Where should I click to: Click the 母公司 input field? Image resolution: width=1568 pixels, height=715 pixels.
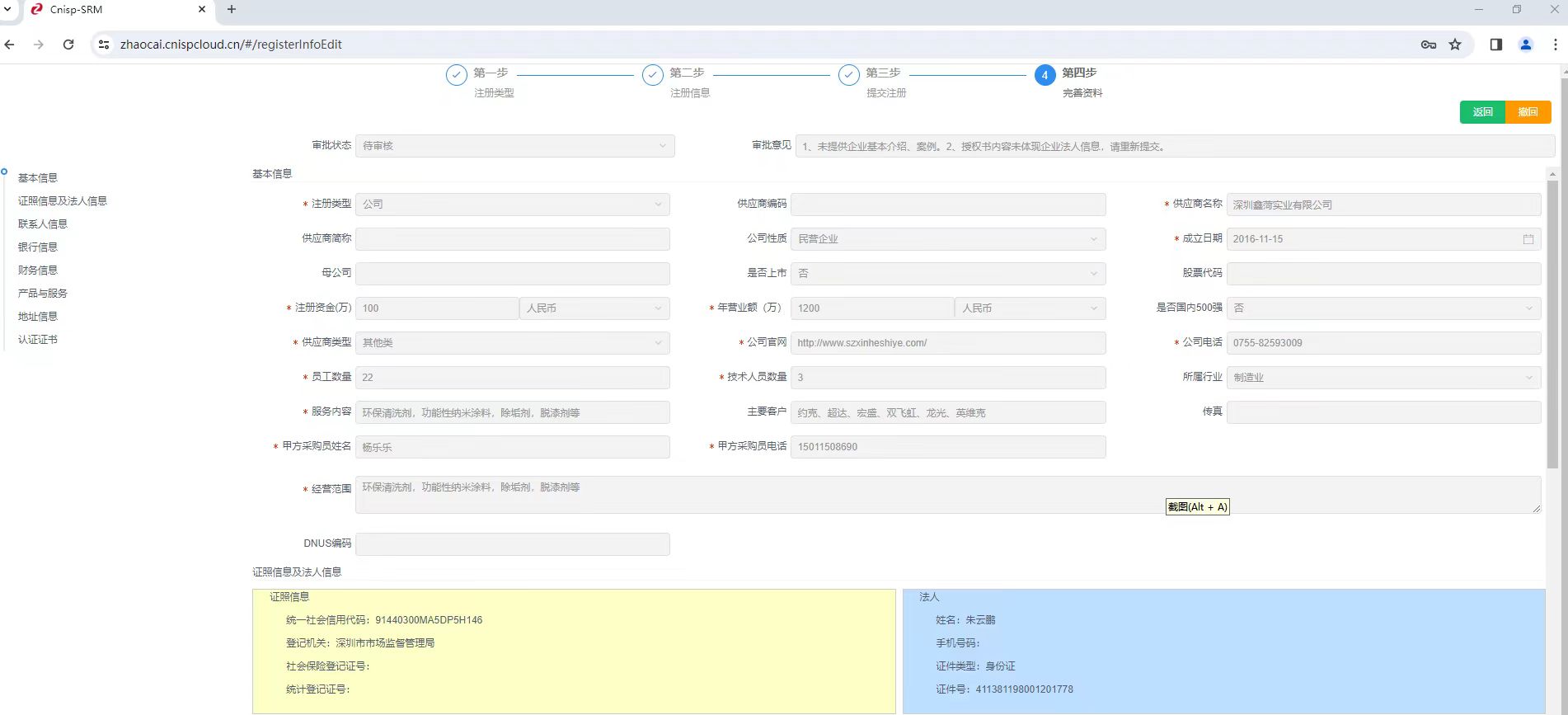(x=513, y=274)
